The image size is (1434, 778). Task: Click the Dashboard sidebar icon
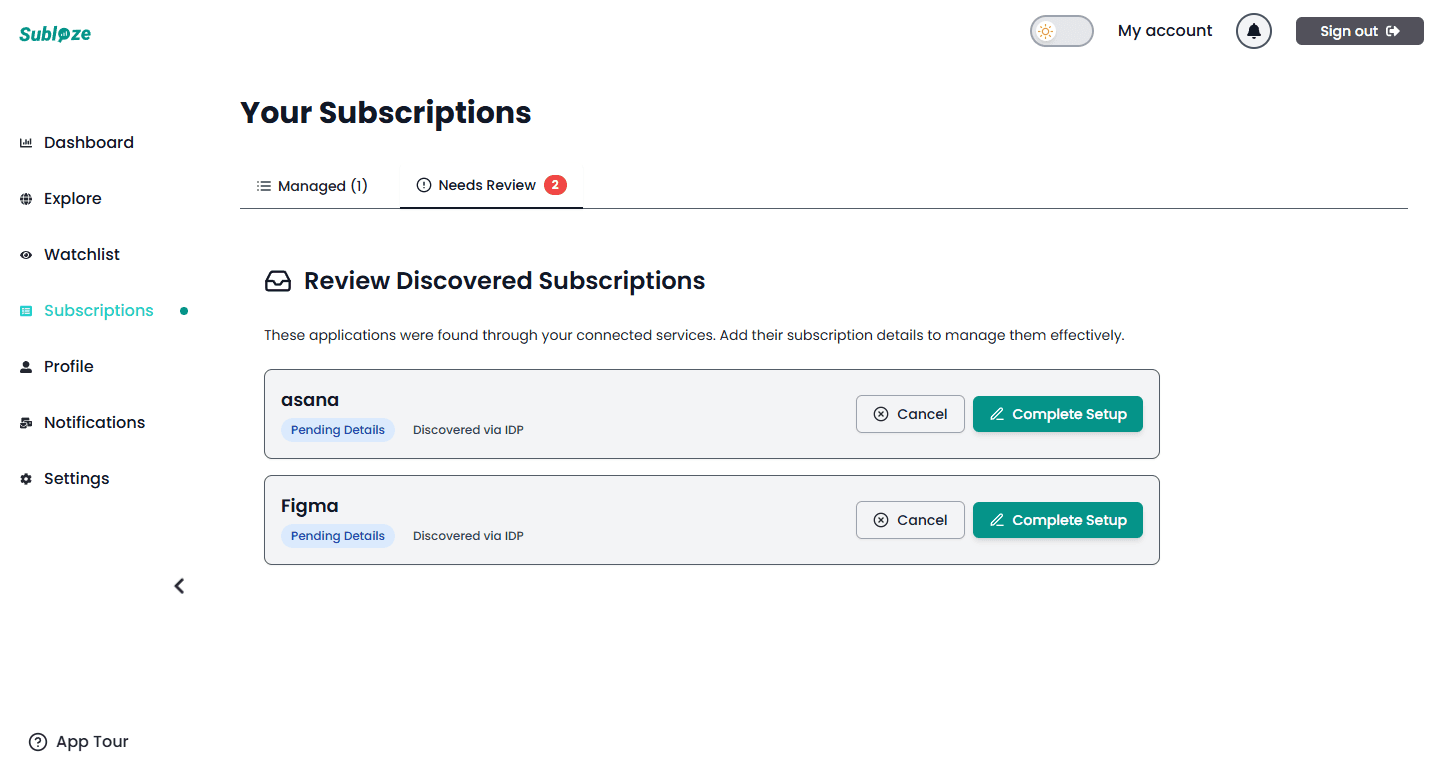tap(25, 142)
